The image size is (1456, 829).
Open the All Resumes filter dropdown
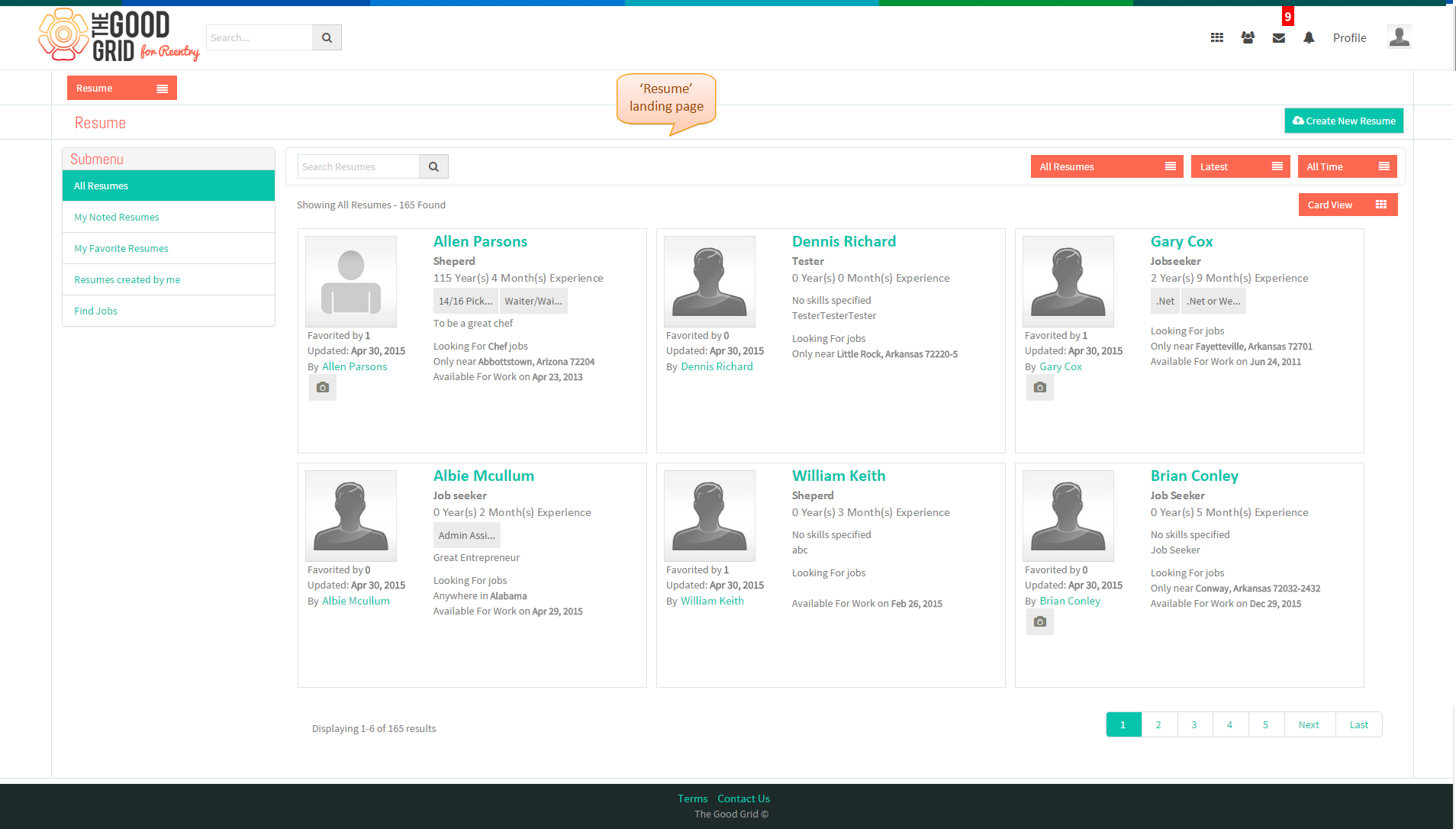point(1106,166)
